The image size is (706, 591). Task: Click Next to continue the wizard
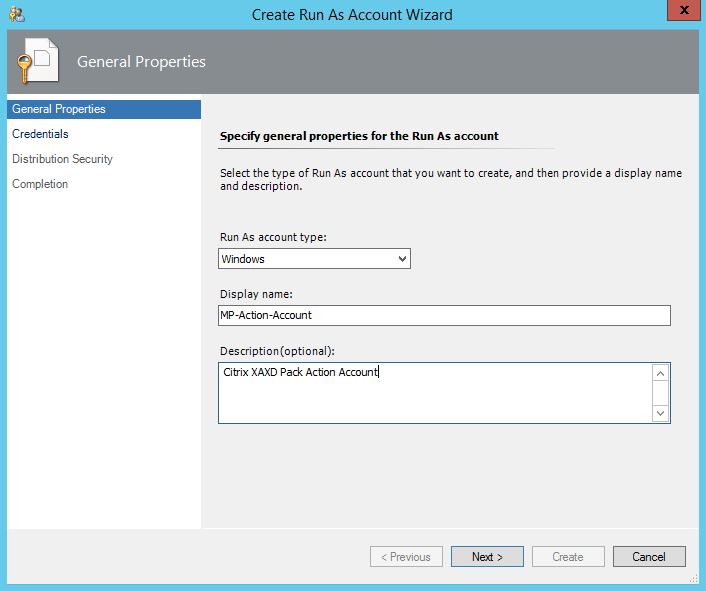click(x=487, y=557)
